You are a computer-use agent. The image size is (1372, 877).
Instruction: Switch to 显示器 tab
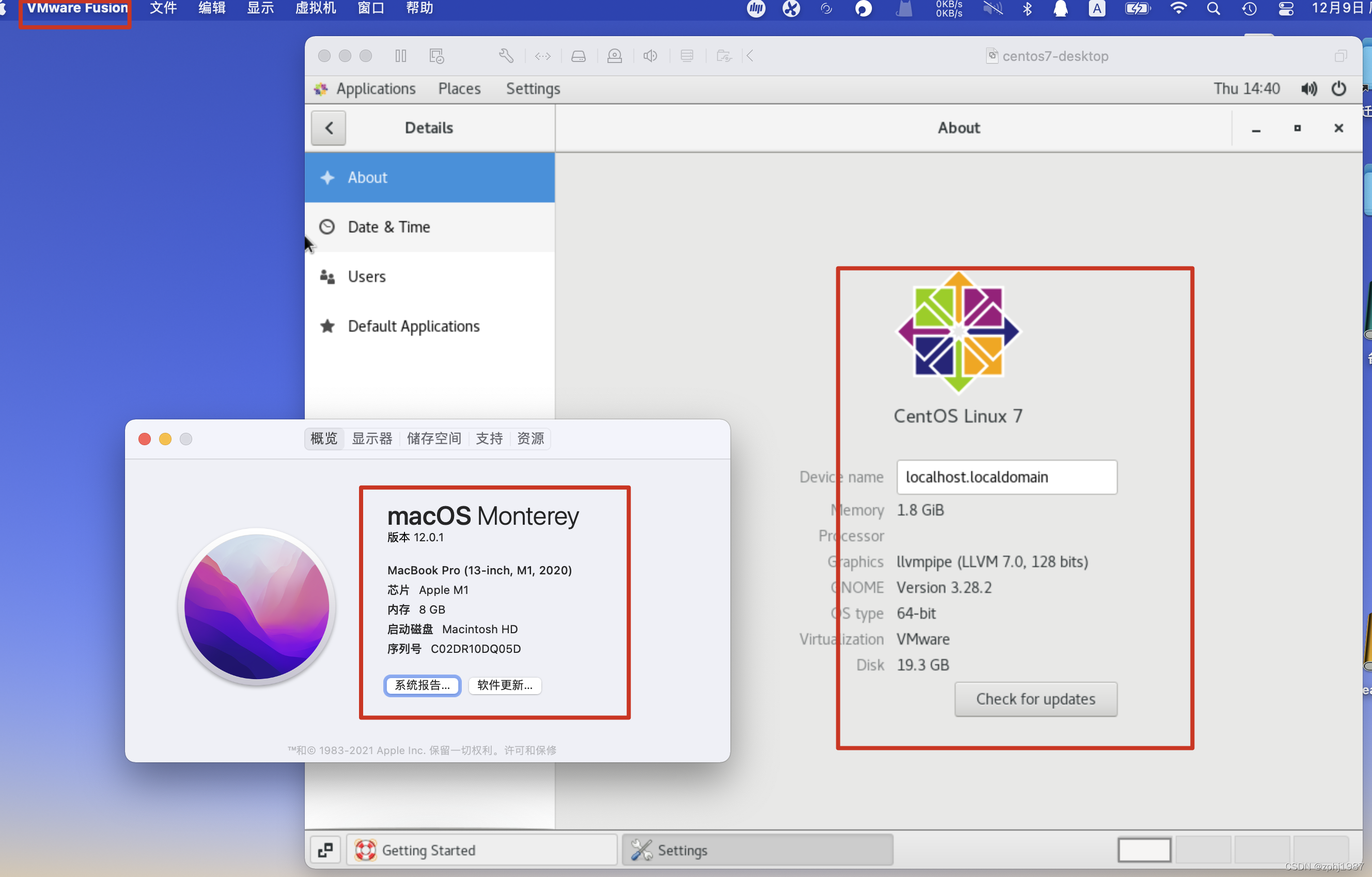click(x=372, y=438)
